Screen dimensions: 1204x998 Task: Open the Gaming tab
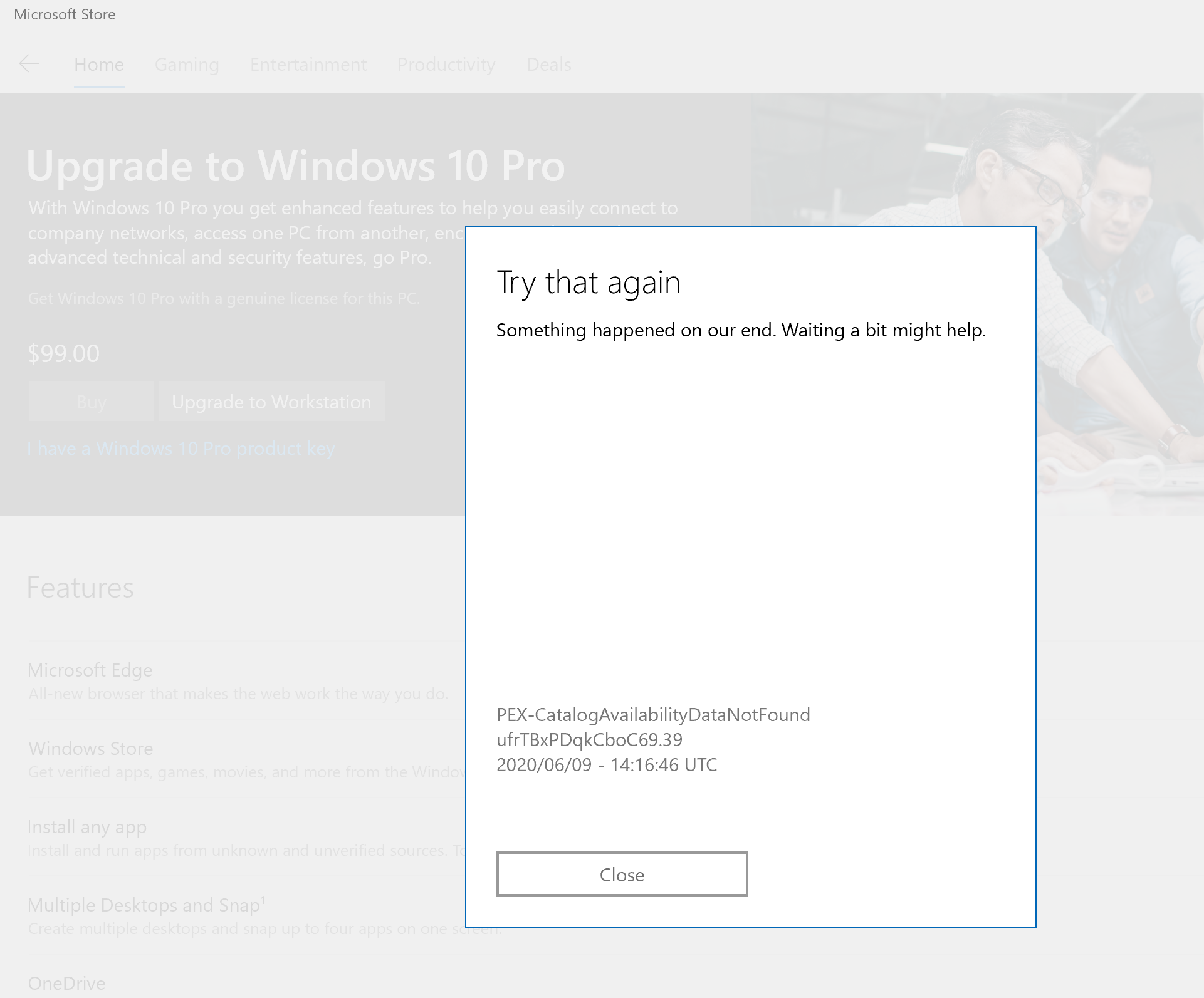pyautogui.click(x=187, y=65)
